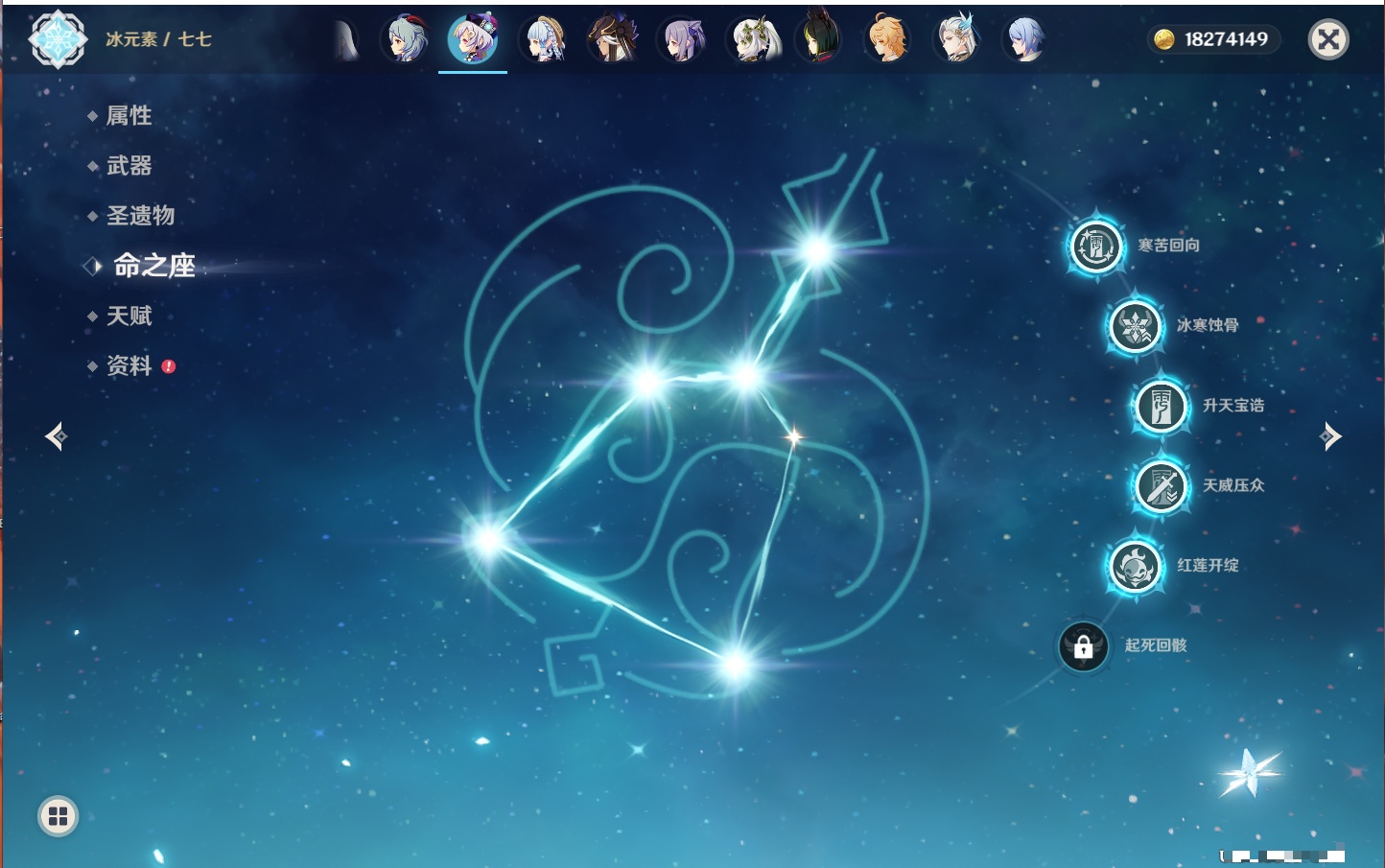Open the 天赋 talents tab

point(129,316)
